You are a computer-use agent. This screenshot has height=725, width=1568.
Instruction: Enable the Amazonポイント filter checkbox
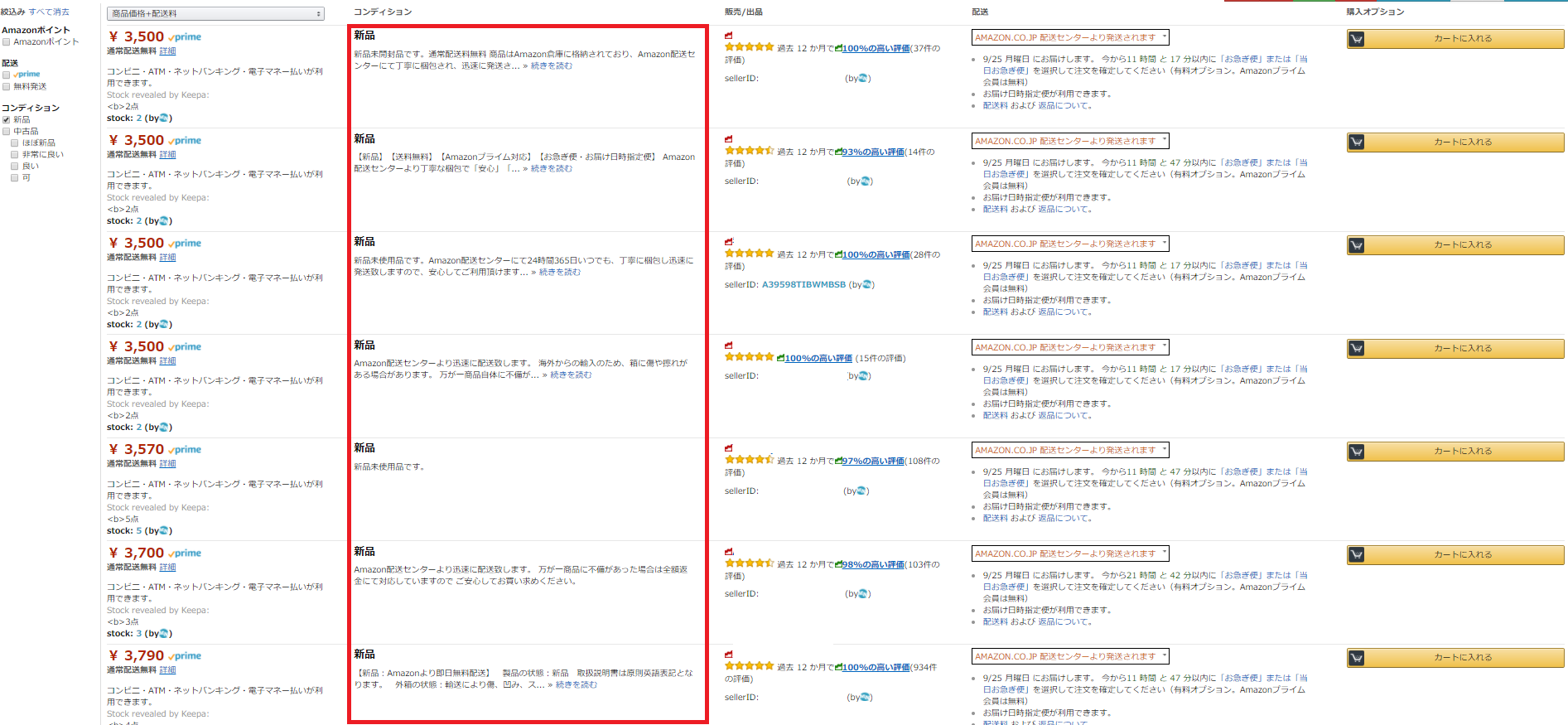[x=7, y=42]
